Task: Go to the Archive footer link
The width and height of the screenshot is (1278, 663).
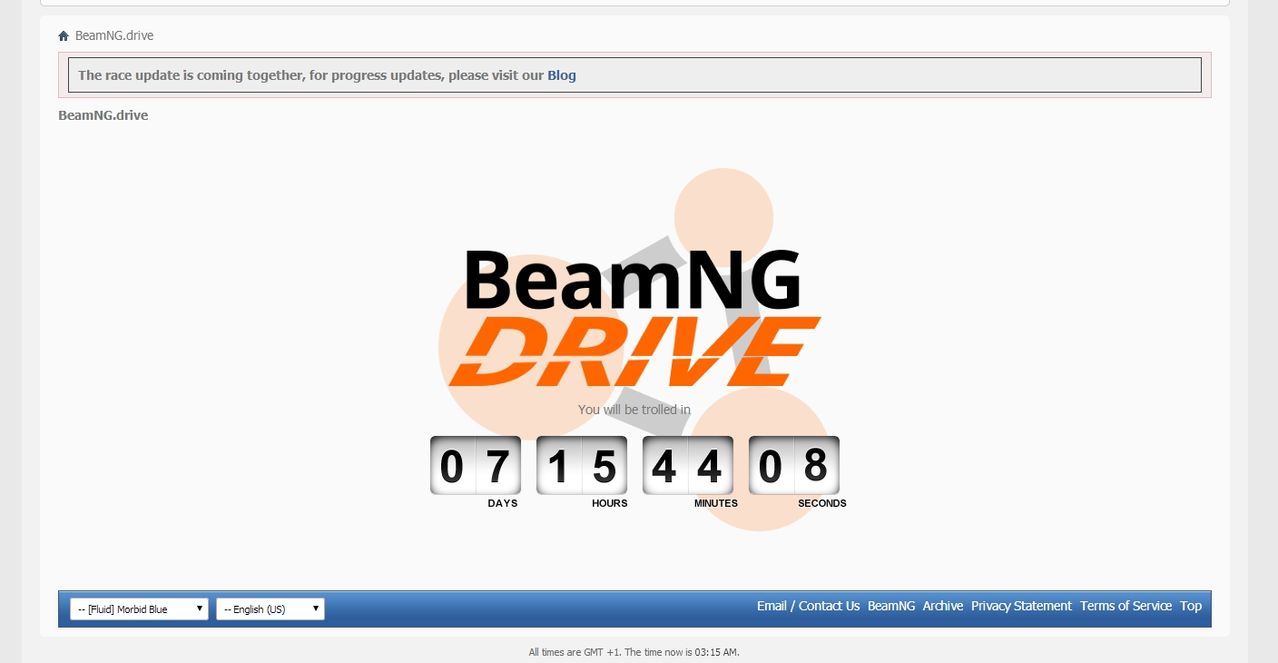Action: (942, 606)
